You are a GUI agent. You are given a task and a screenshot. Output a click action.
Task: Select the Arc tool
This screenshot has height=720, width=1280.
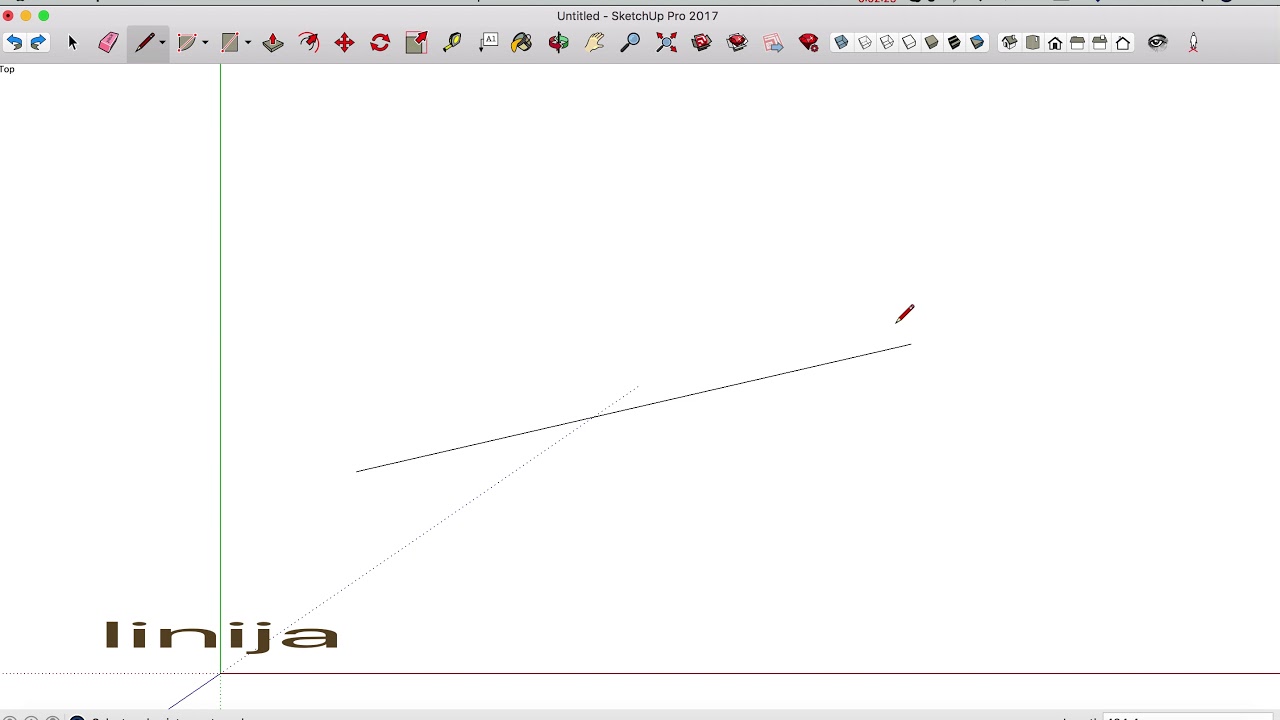coord(186,42)
